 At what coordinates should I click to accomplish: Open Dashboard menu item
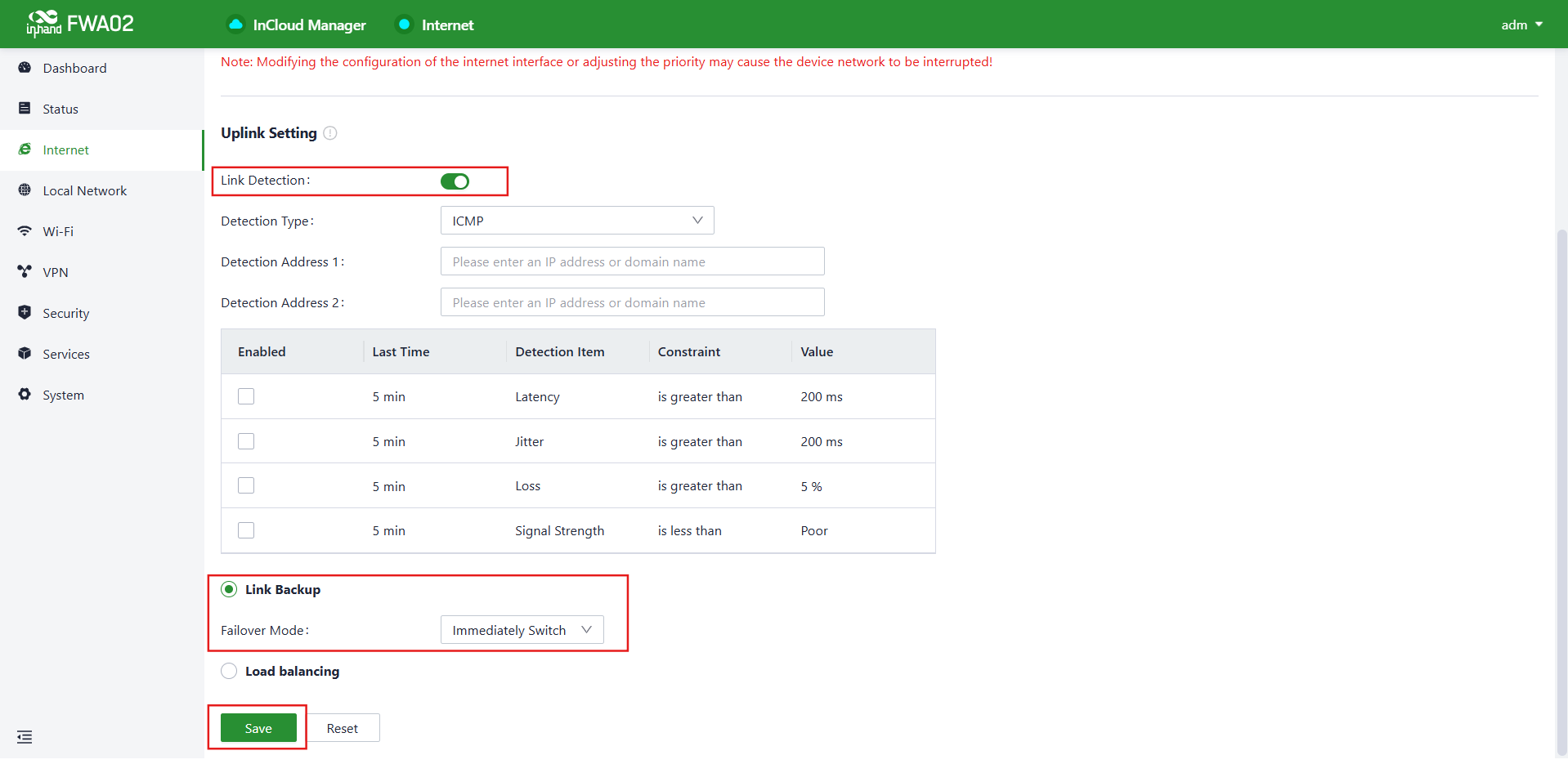(x=101, y=68)
